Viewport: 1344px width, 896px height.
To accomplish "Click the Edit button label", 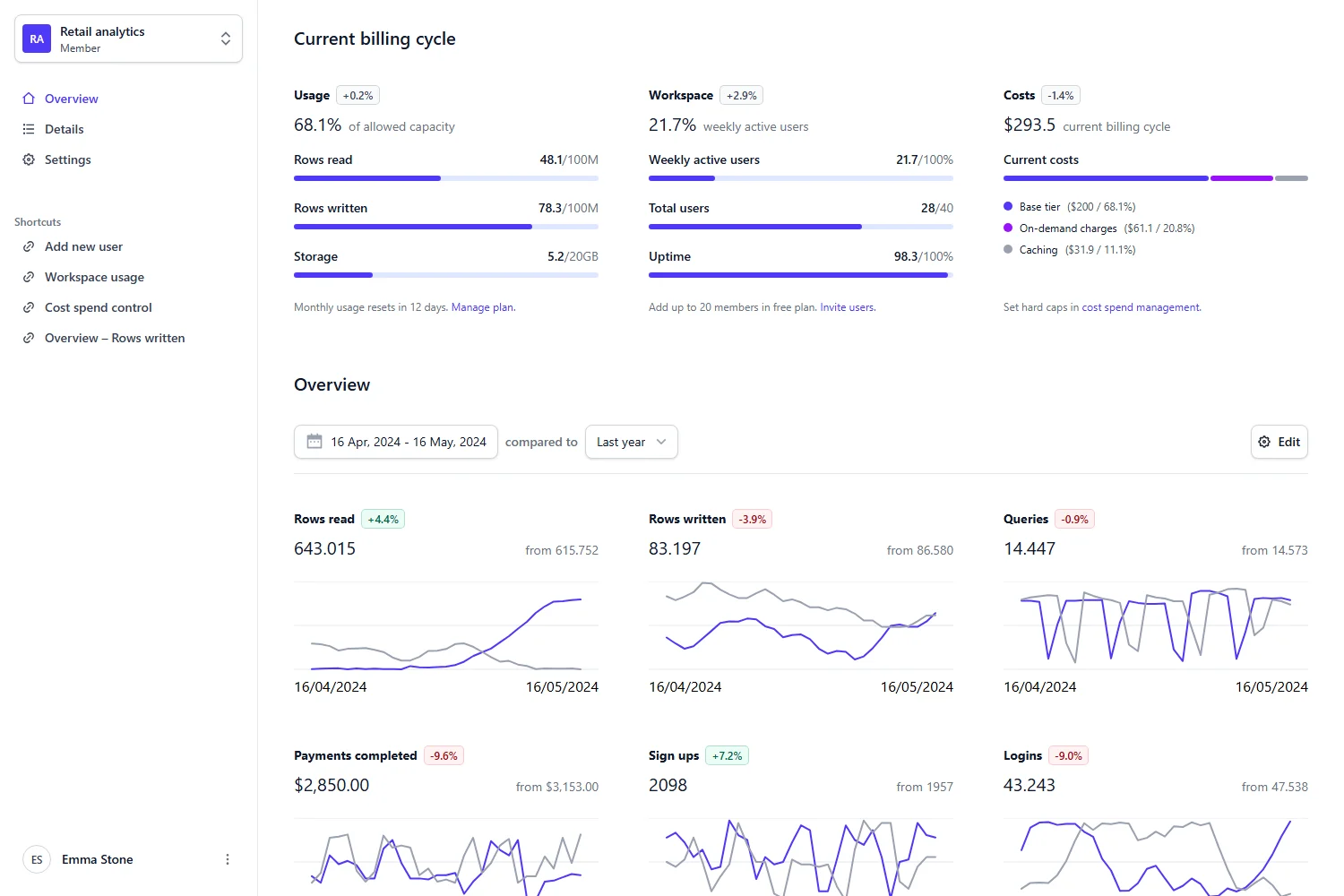I will point(1289,442).
